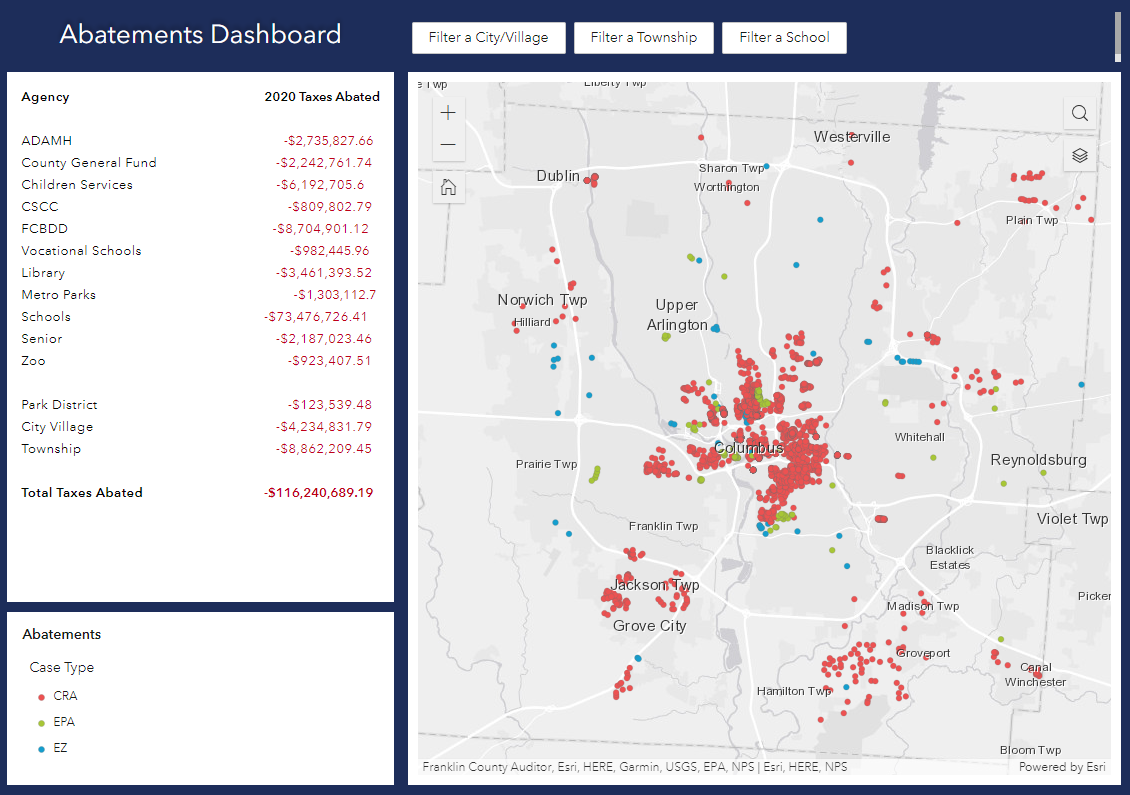Viewport: 1130px width, 795px height.
Task: Click the page scrollbar at top right
Action: [1118, 36]
